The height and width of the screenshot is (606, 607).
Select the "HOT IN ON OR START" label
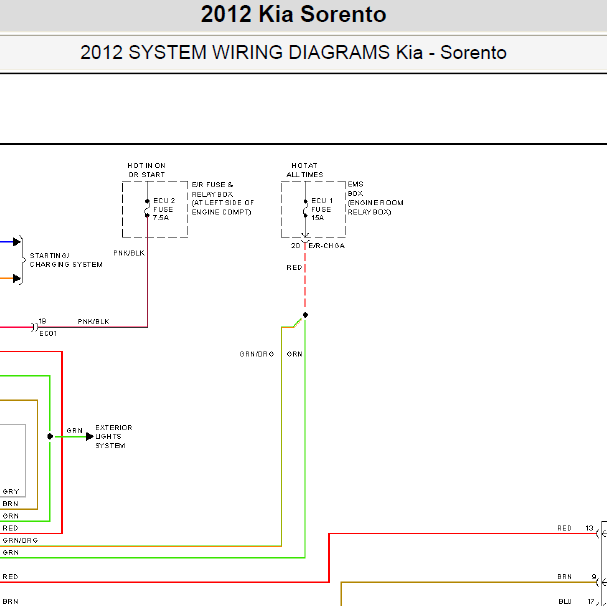[147, 170]
